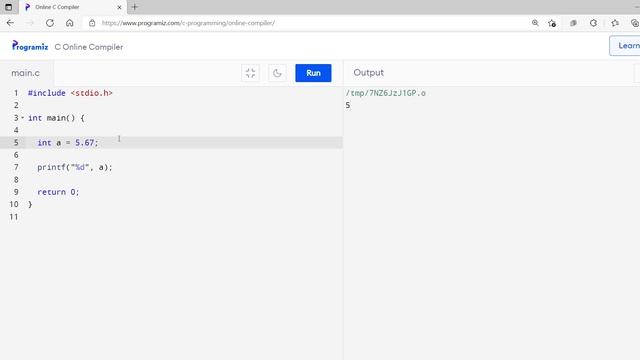This screenshot has width=640, height=360.
Task: Open the Favorites list icon
Action: tap(615, 23)
